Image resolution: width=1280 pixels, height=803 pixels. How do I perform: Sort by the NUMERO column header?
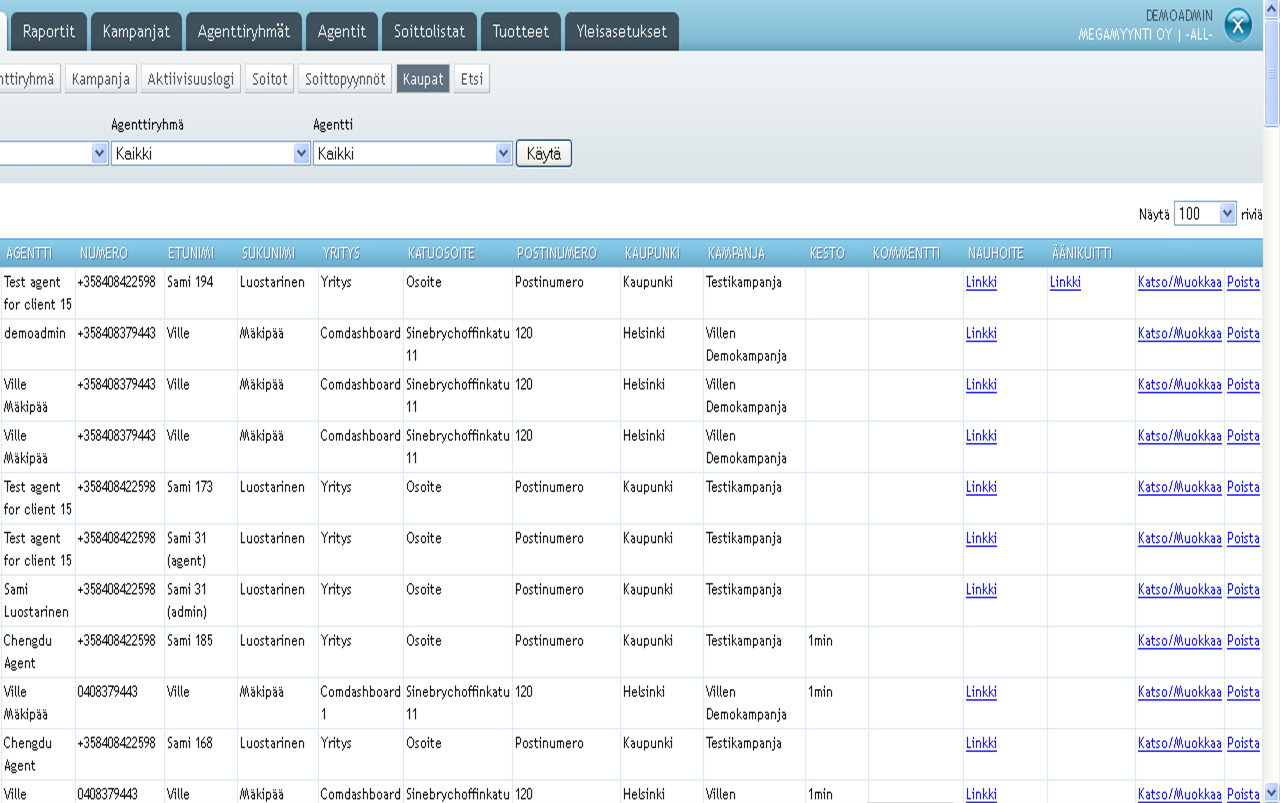click(x=105, y=253)
